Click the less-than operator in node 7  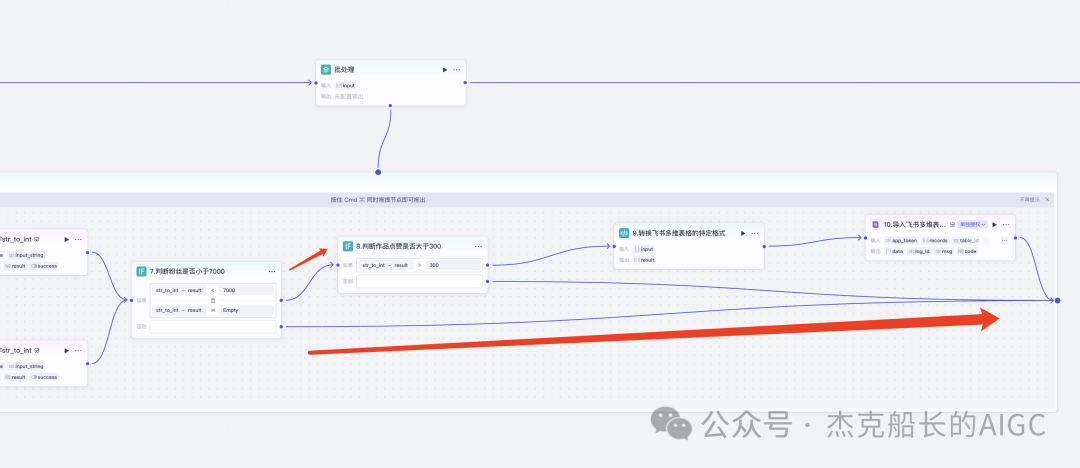point(213,290)
